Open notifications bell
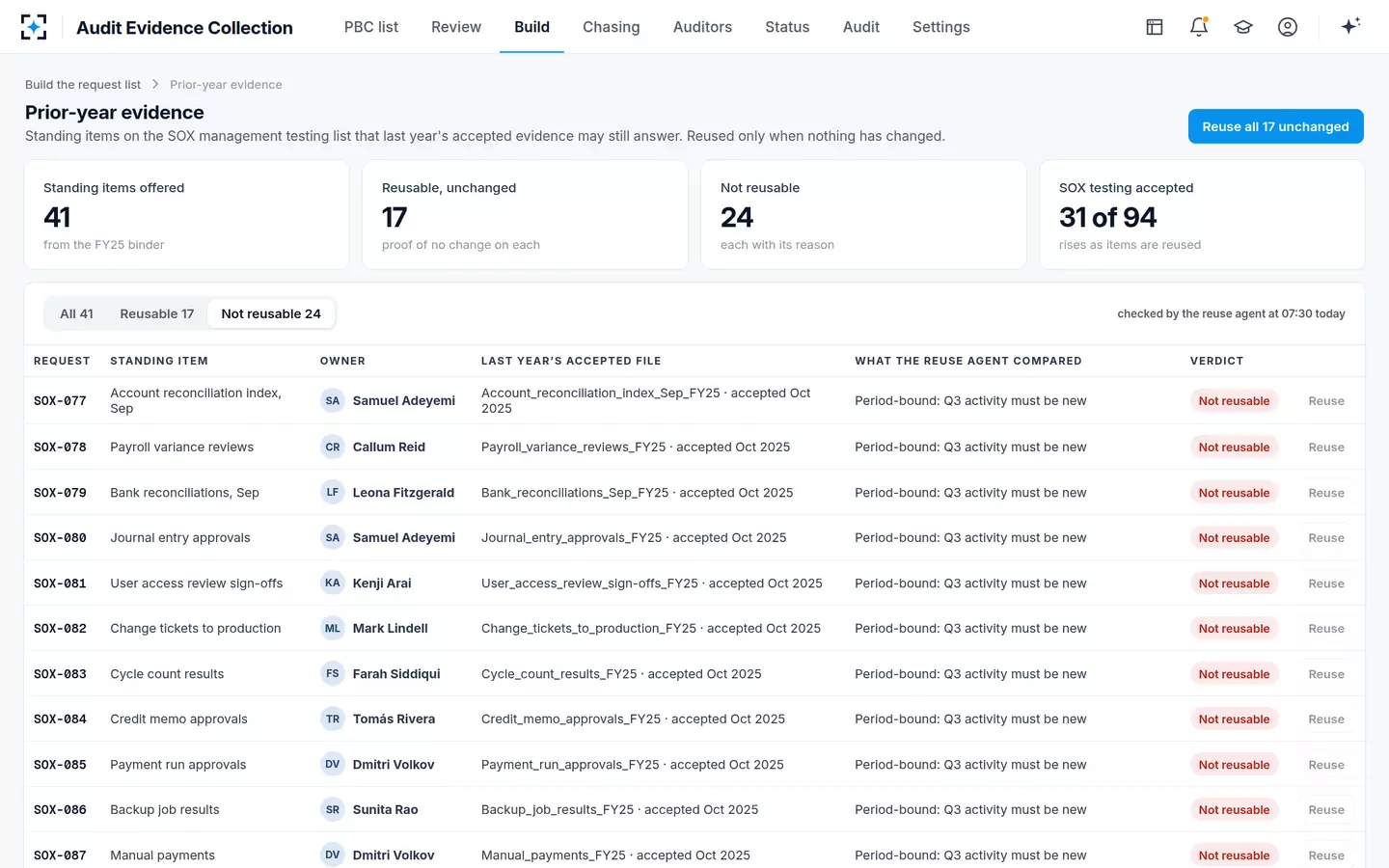This screenshot has width=1389, height=868. coord(1199,27)
